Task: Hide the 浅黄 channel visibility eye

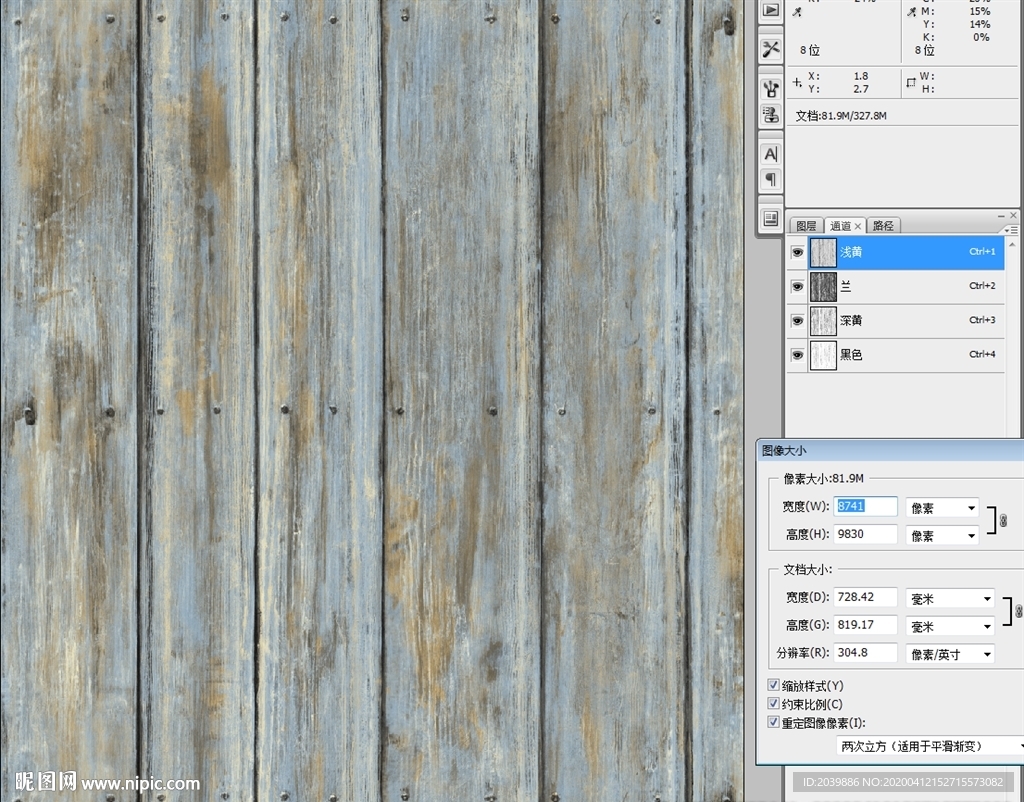Action: 797,252
